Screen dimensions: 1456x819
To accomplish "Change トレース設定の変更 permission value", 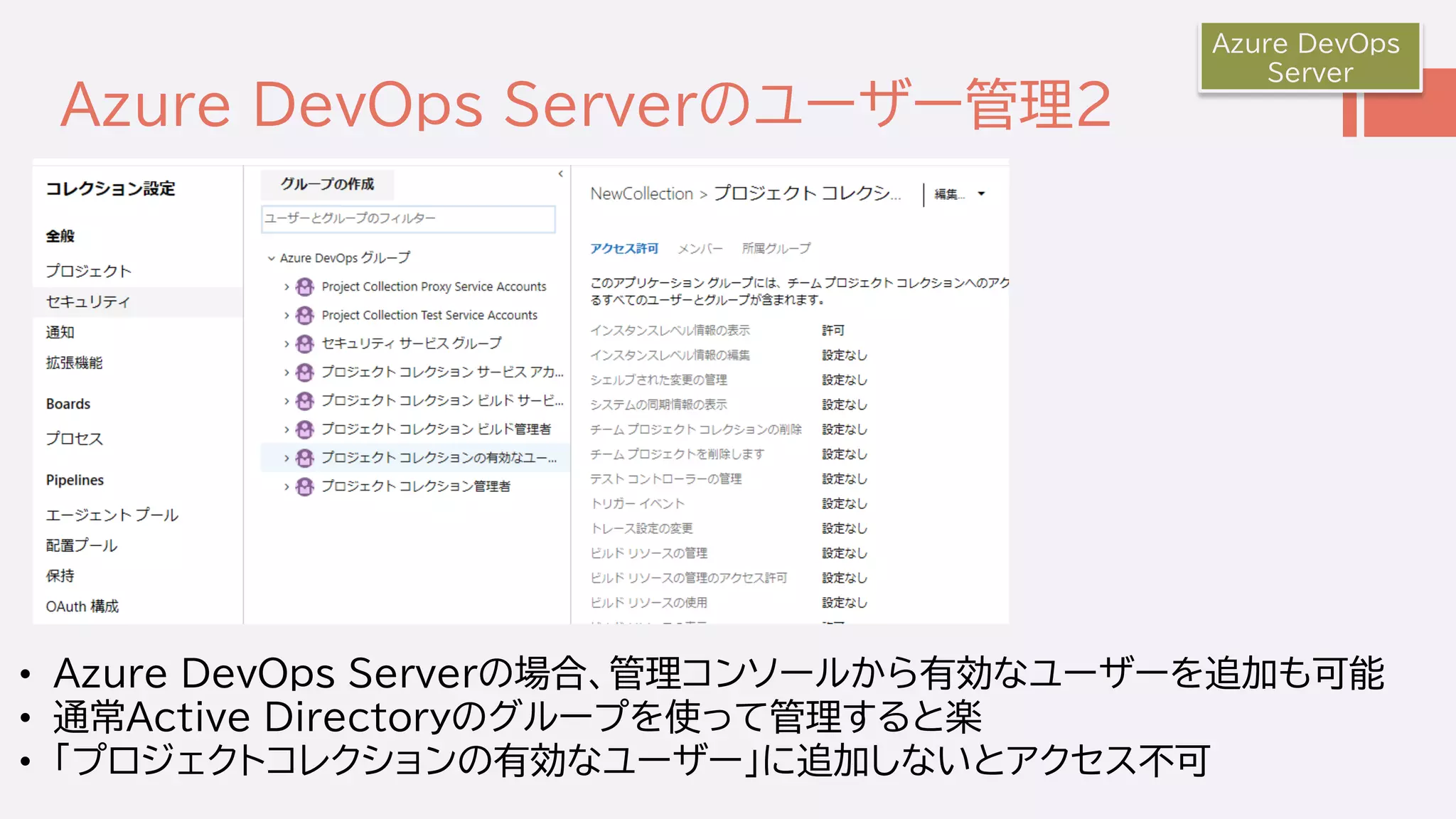I will coord(845,528).
